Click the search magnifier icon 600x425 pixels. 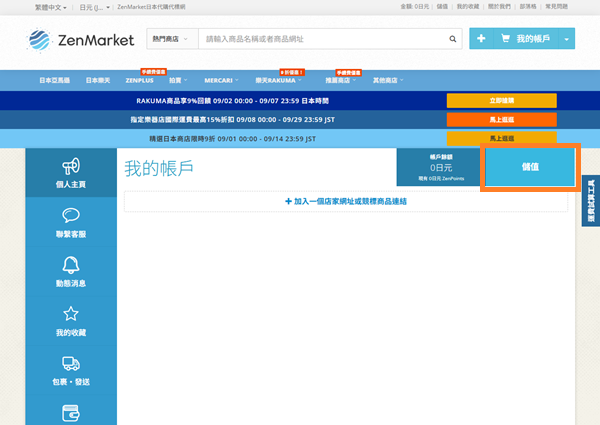pos(453,39)
